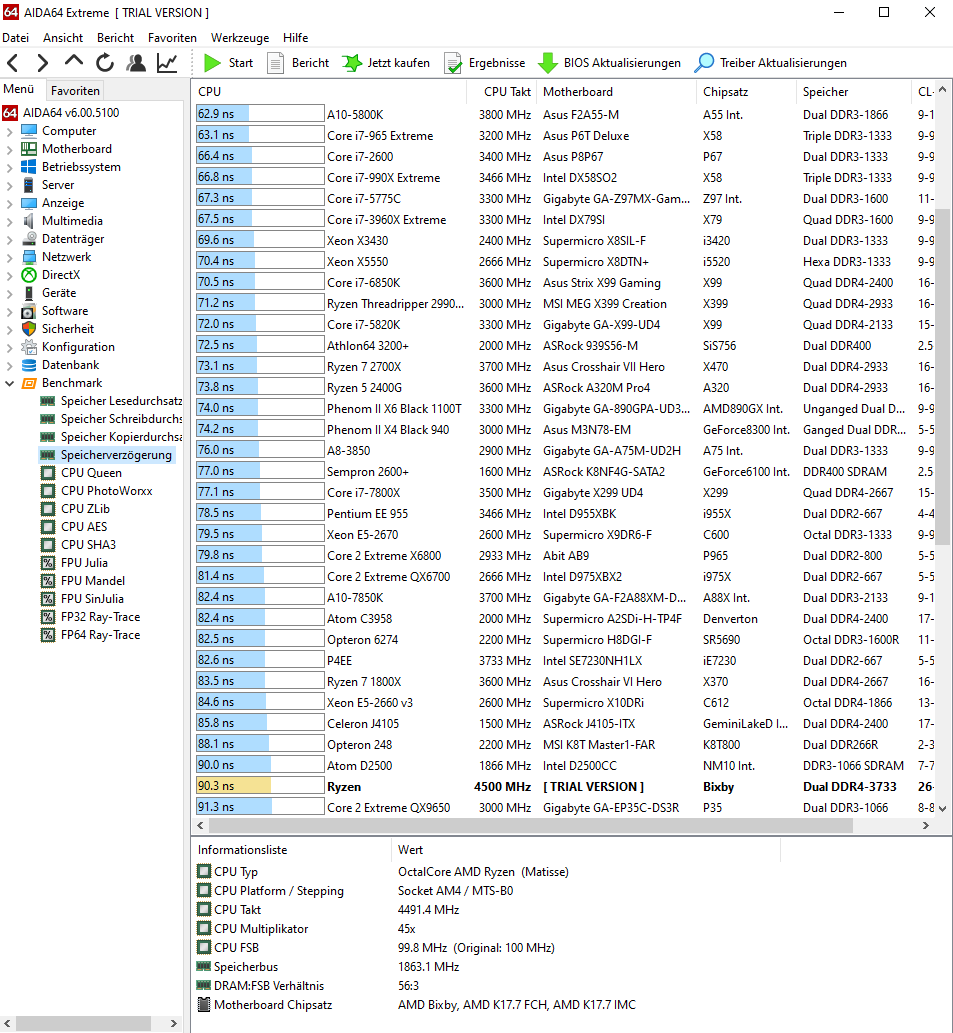The height and width of the screenshot is (1033, 953).
Task: Click the 62.9 ns A10-5800K result bar
Action: pyautogui.click(x=260, y=114)
